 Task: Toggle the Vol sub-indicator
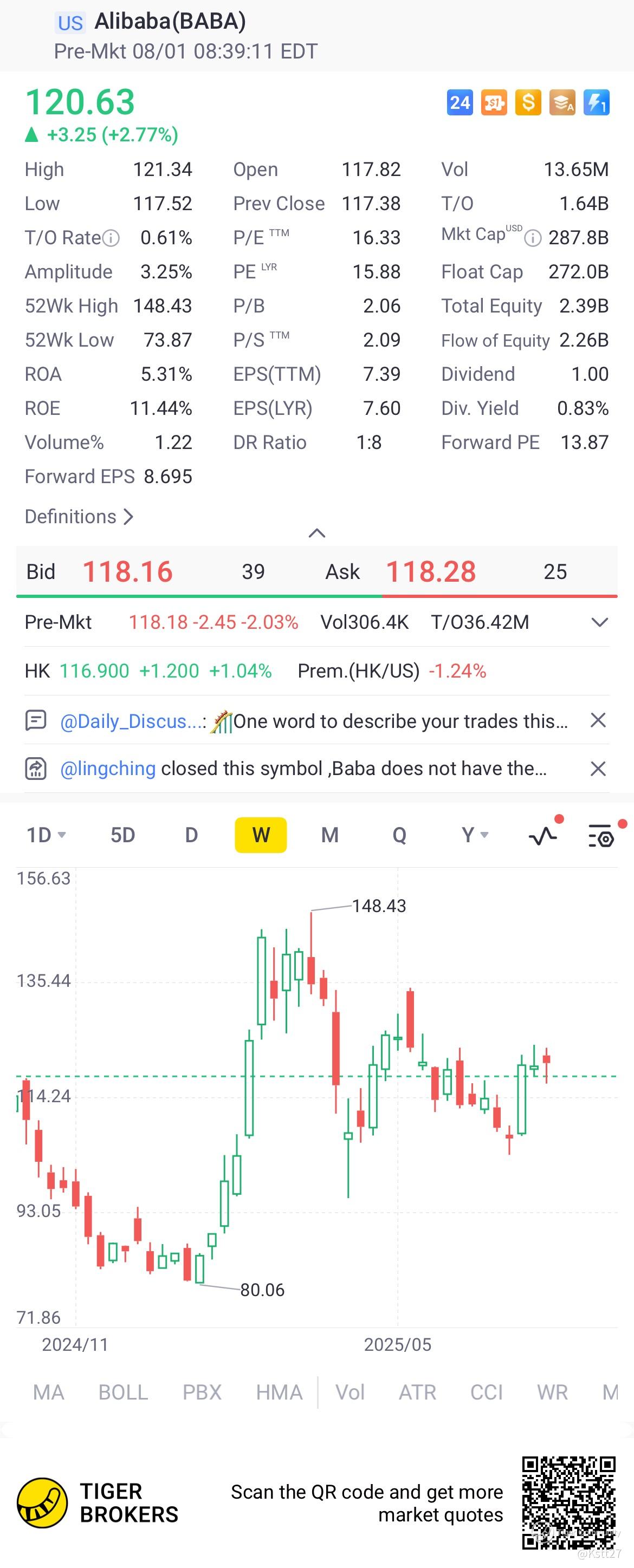point(350,1391)
